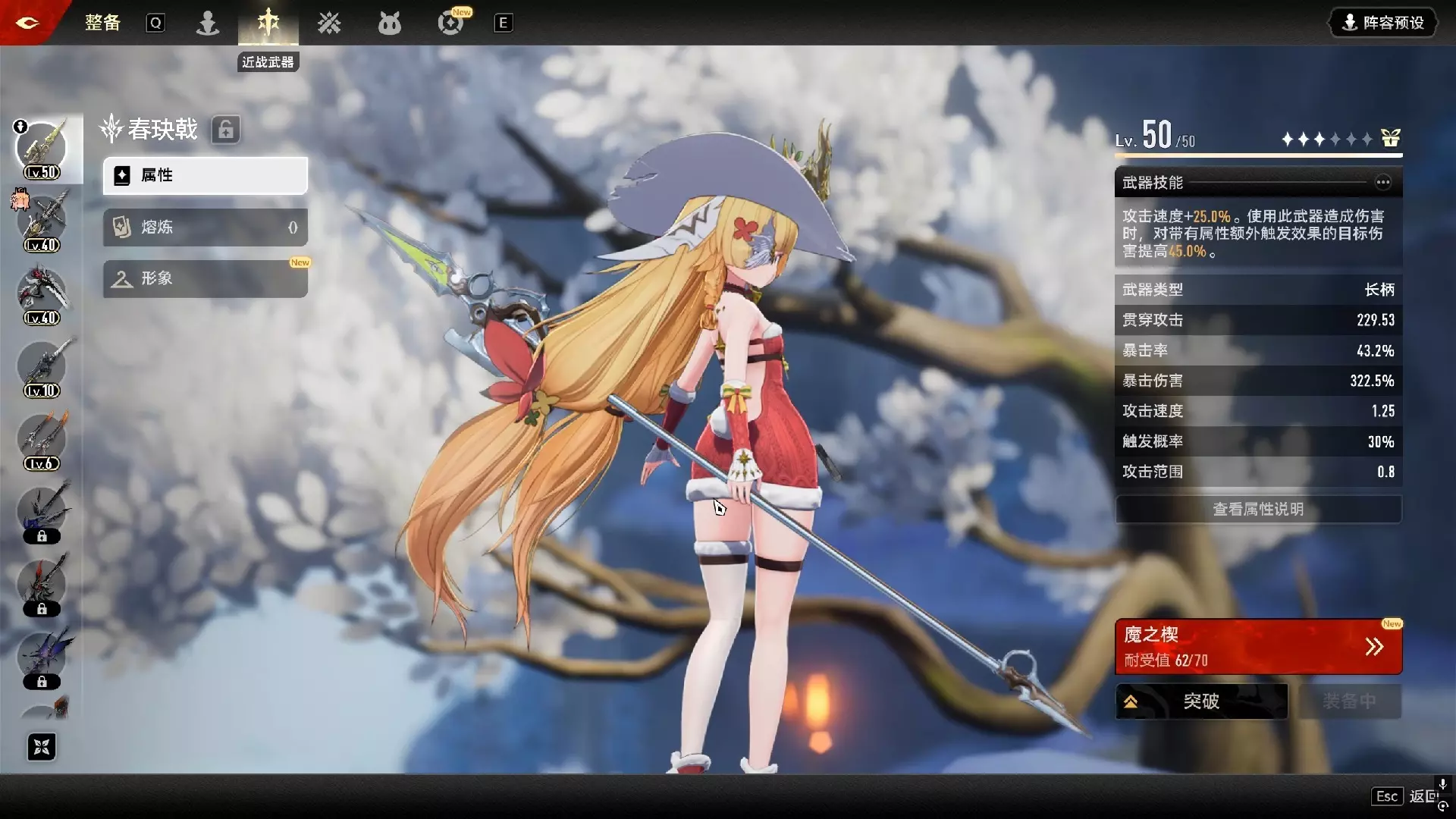Open 阵容预设 lineup preset dropdown
The width and height of the screenshot is (1456, 819).
[x=1382, y=23]
